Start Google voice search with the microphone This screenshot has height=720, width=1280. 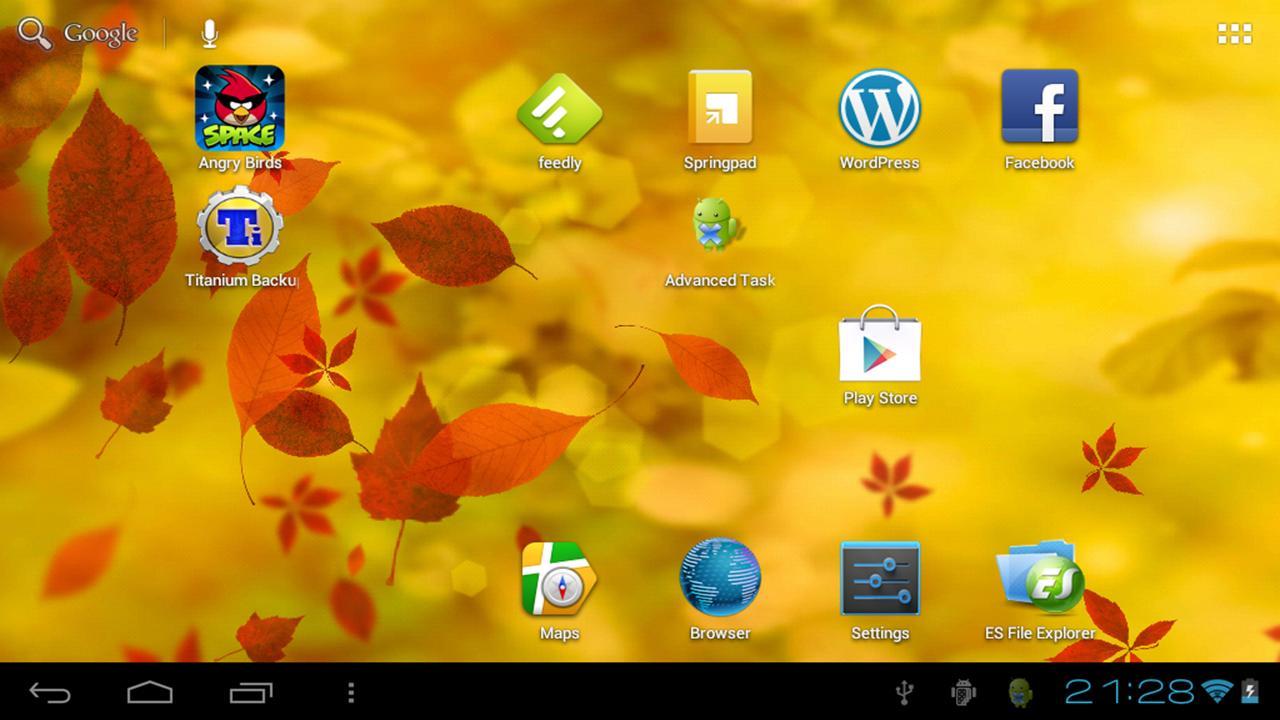pos(209,34)
